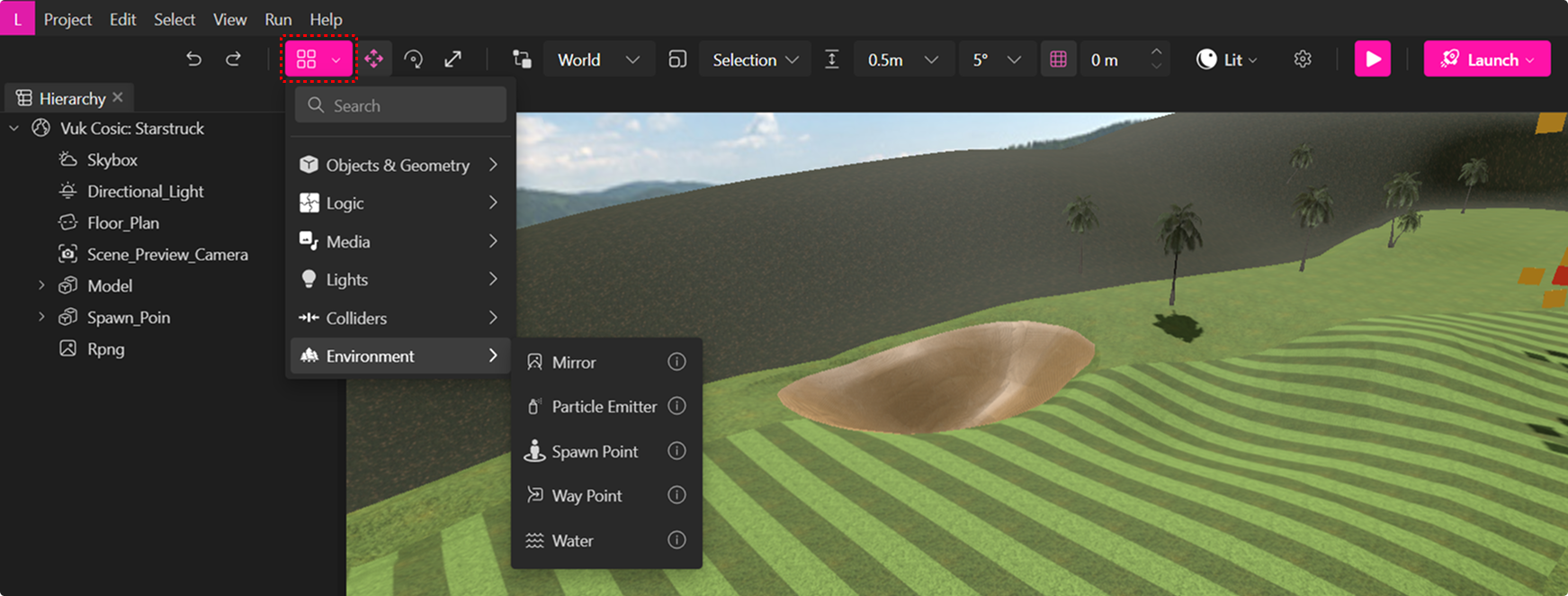1568x596 pixels.
Task: Increase the grid height stepper value
Action: pyautogui.click(x=1156, y=52)
